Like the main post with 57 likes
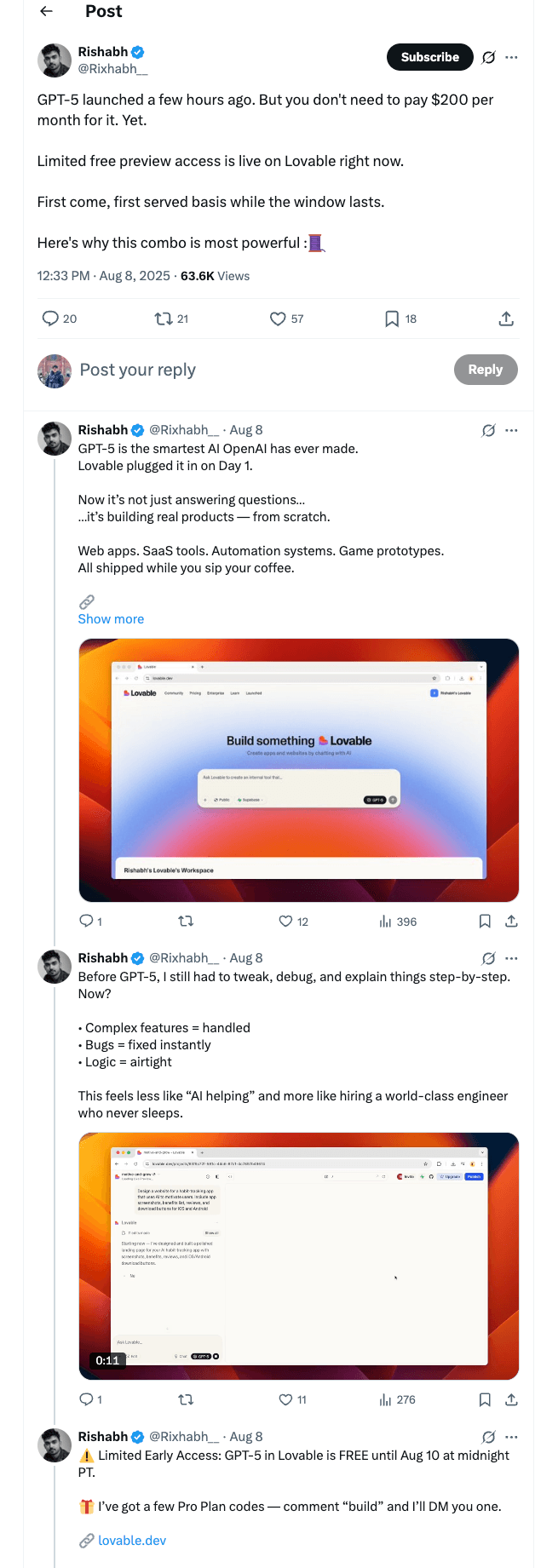 (278, 319)
